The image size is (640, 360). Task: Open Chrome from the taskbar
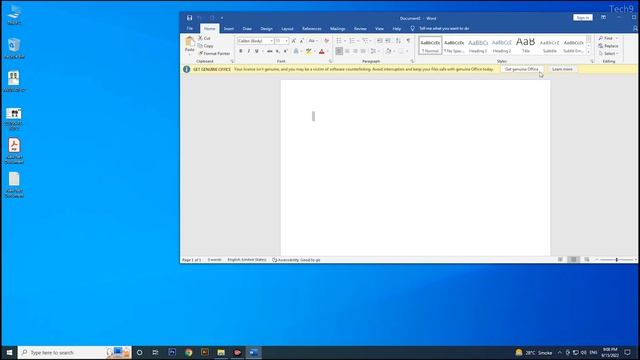click(188, 352)
